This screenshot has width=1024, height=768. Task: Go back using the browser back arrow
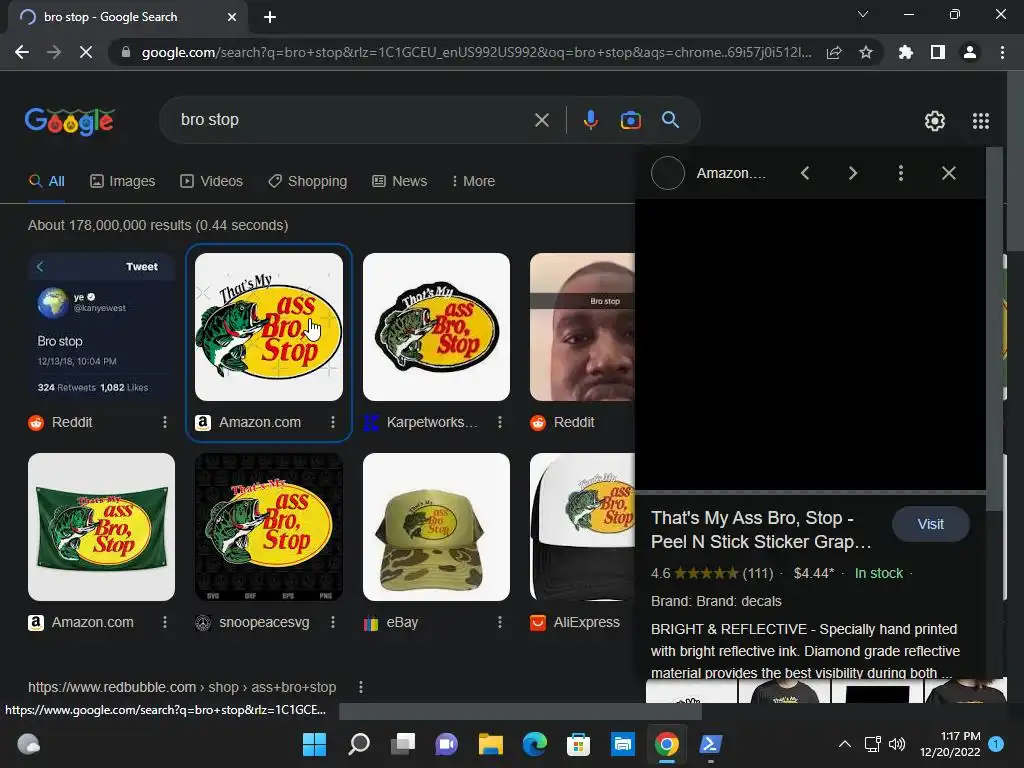(x=22, y=52)
